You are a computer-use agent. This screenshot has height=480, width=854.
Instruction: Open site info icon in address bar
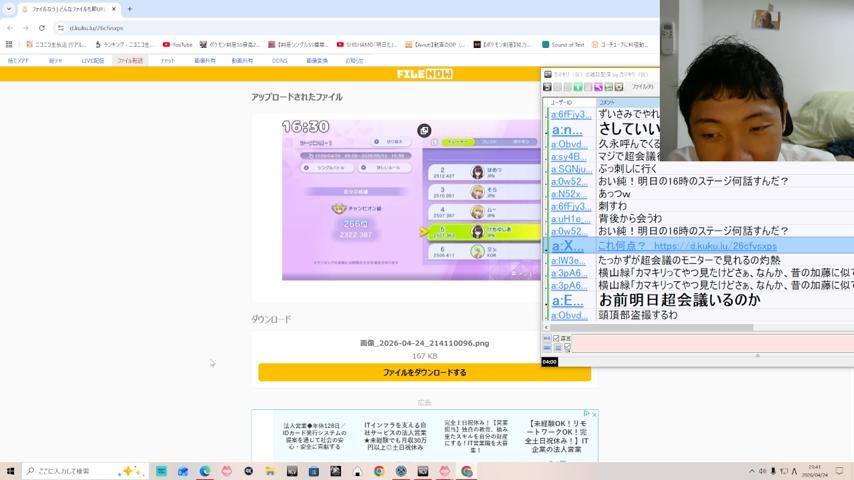60,28
